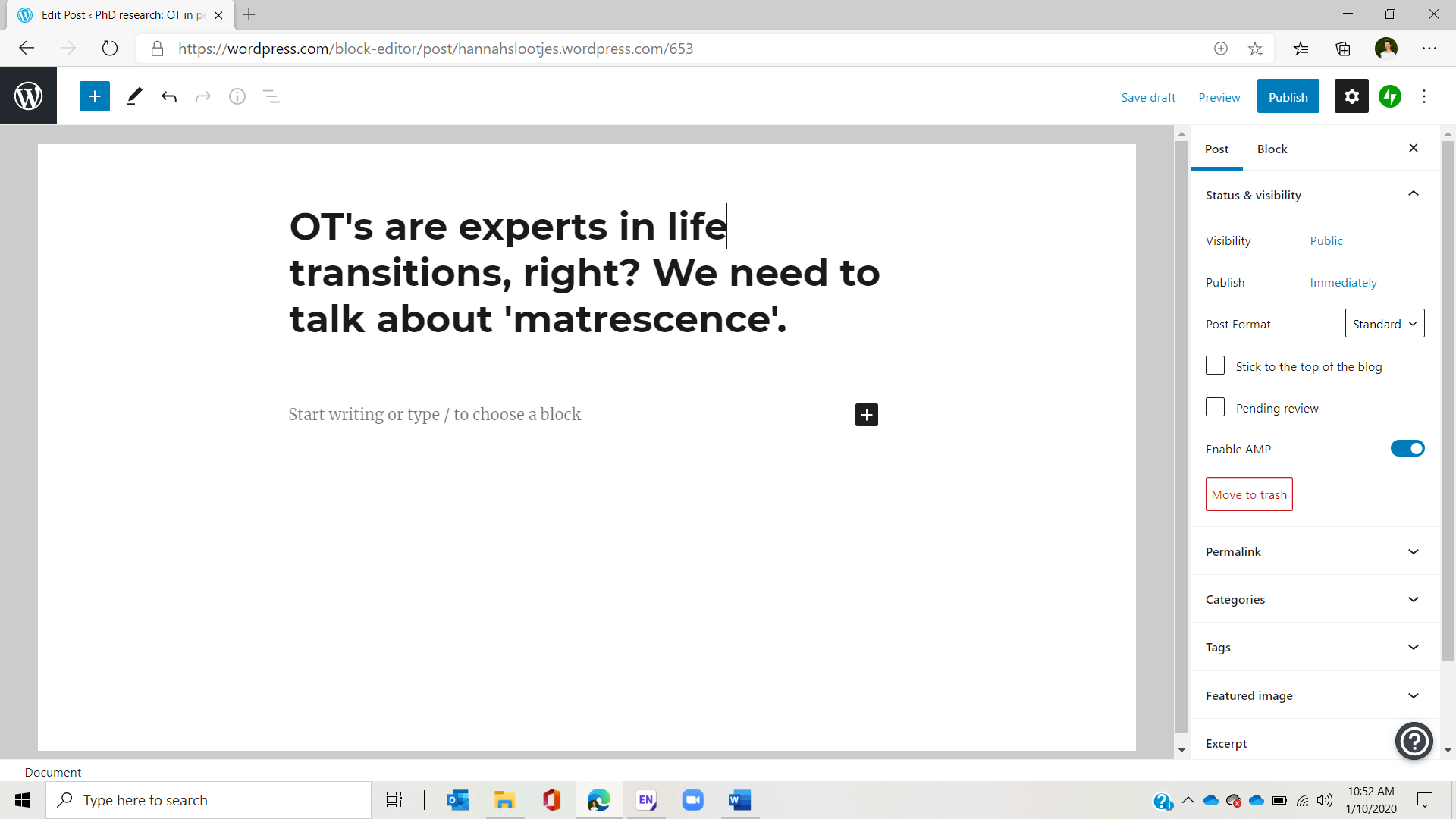Viewport: 1456px width, 819px height.
Task: Click the 'Start writing' paragraph placeholder
Action: 435,415
